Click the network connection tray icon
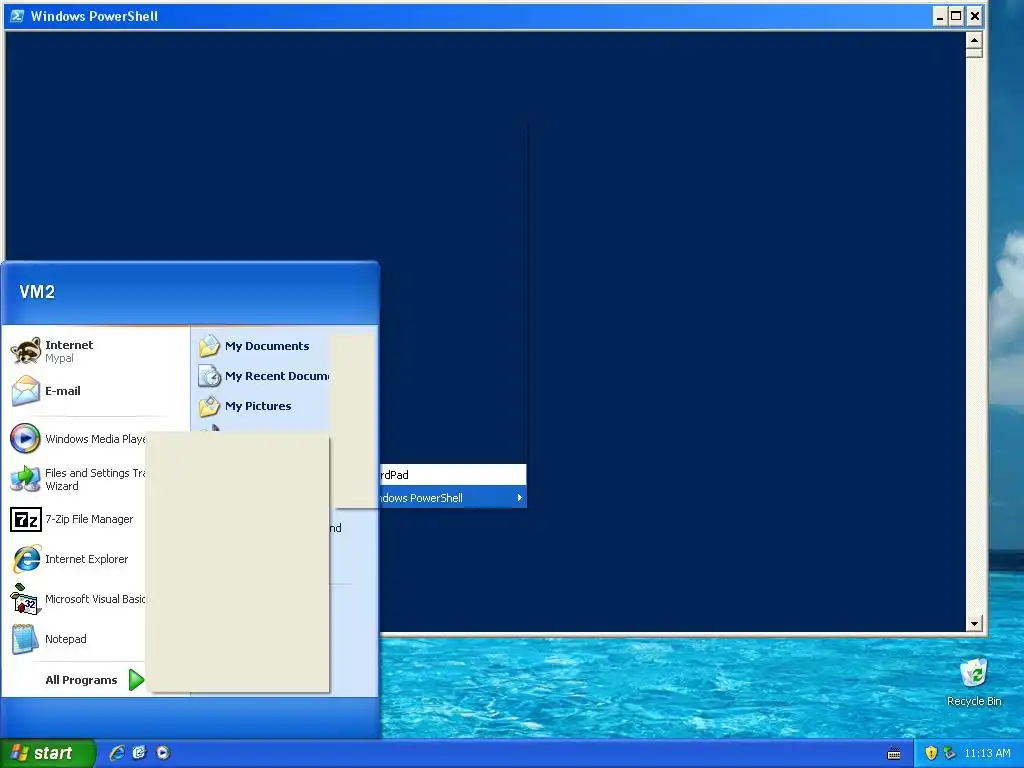The height and width of the screenshot is (768, 1024). [949, 754]
